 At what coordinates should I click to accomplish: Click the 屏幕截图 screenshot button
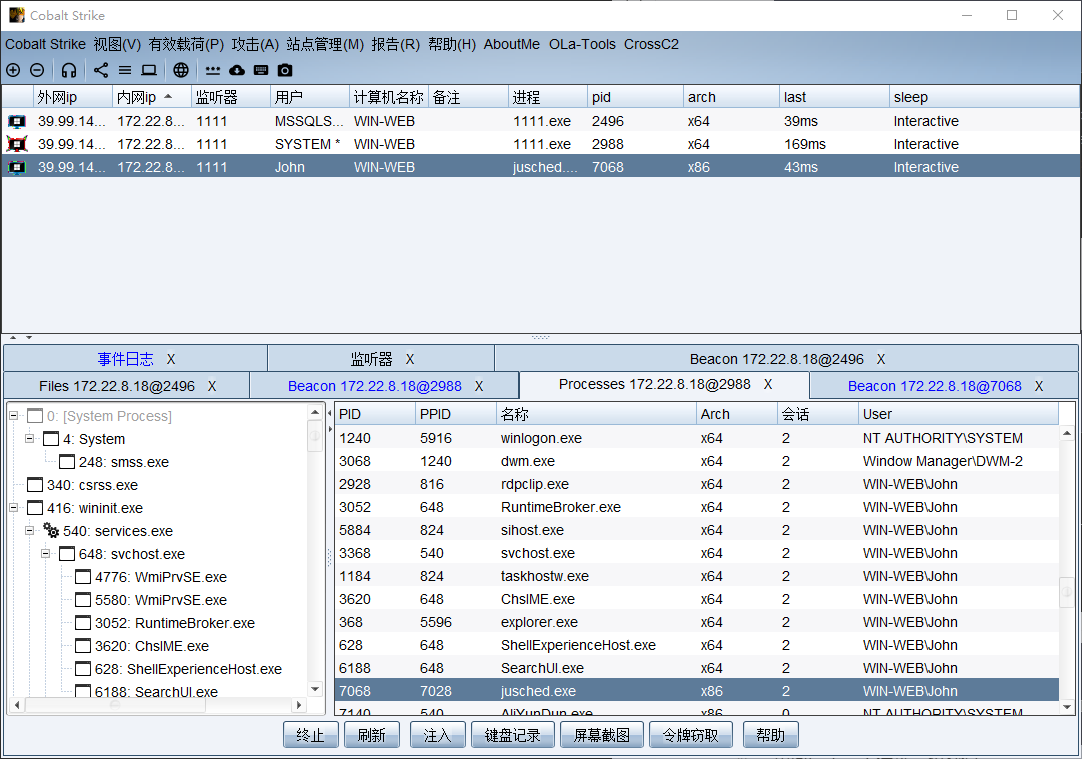point(602,736)
